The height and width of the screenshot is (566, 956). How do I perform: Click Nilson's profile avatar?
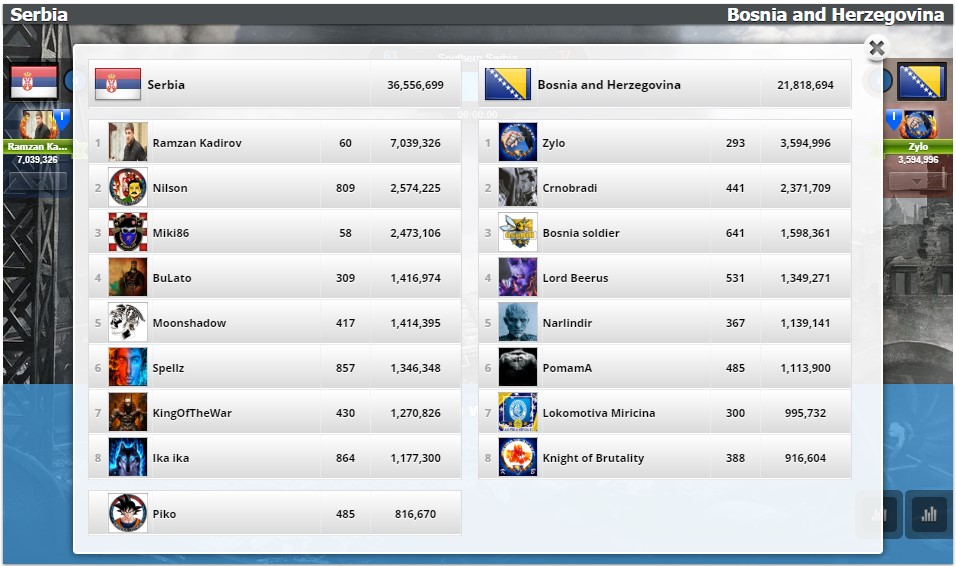coord(128,187)
